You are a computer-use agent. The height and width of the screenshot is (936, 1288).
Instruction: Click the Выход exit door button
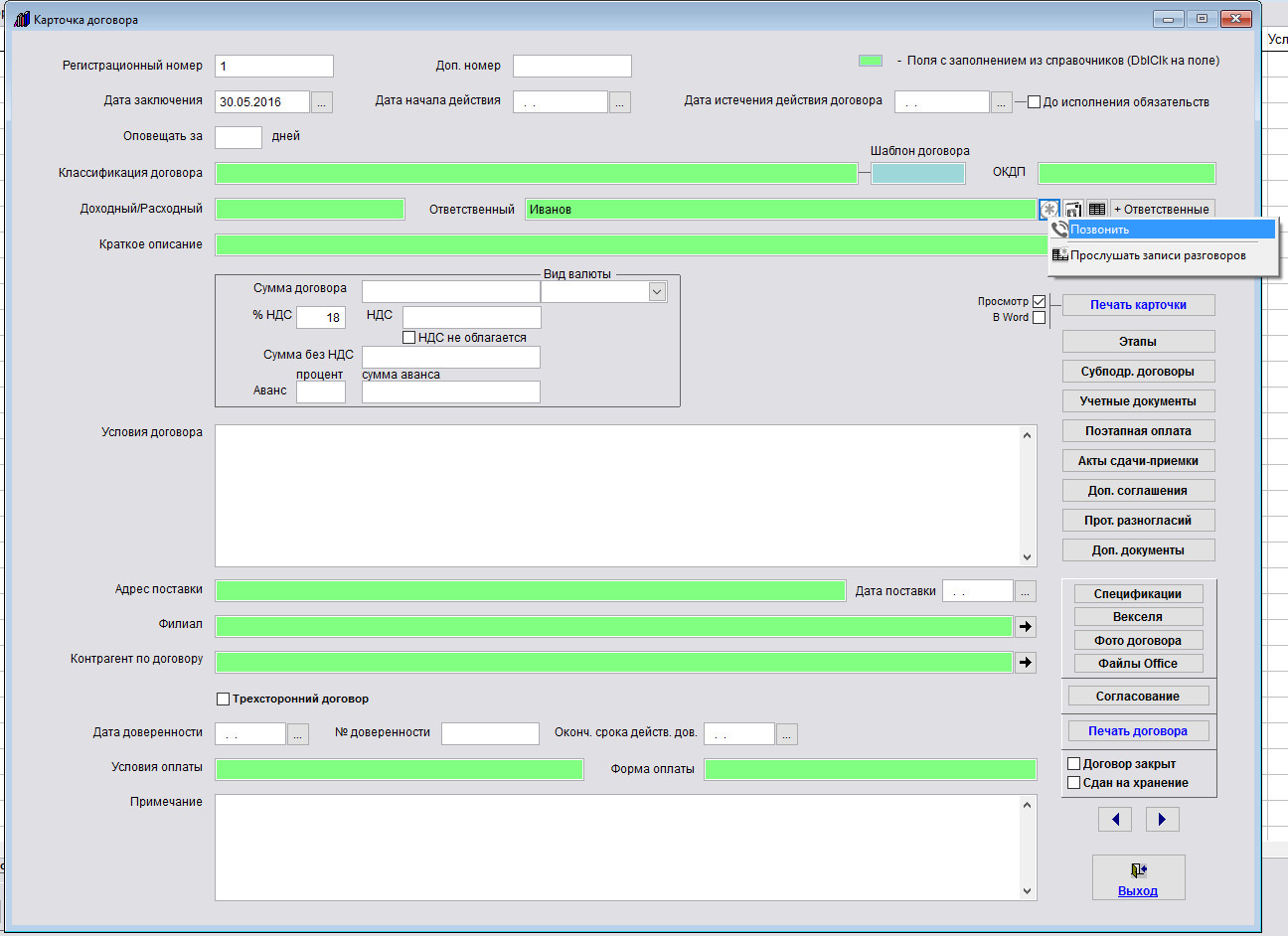1138,877
